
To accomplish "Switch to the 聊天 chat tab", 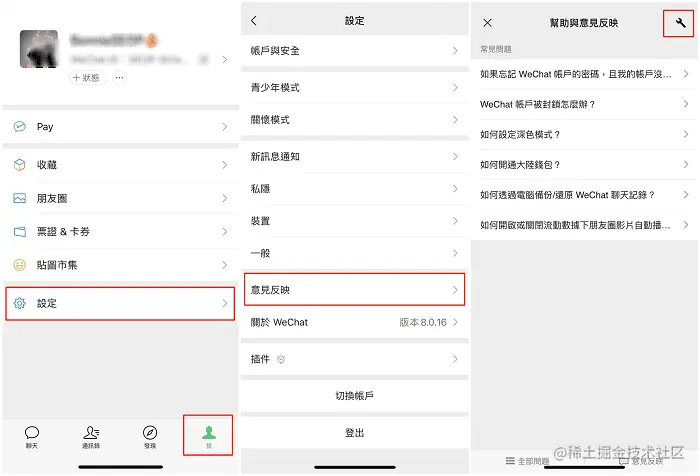I will tap(32, 436).
